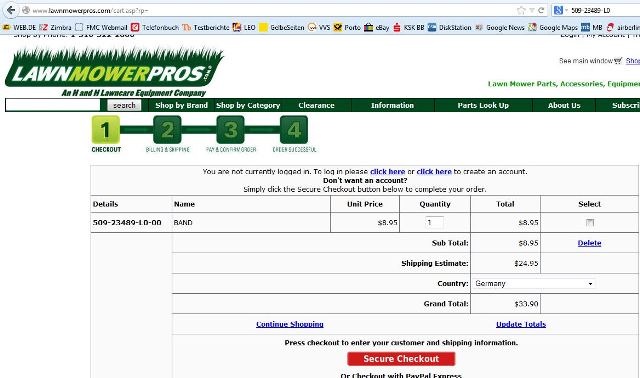Viewport: 640px width, 378px height.
Task: Open Parts Look Up menu item
Action: coord(483,105)
